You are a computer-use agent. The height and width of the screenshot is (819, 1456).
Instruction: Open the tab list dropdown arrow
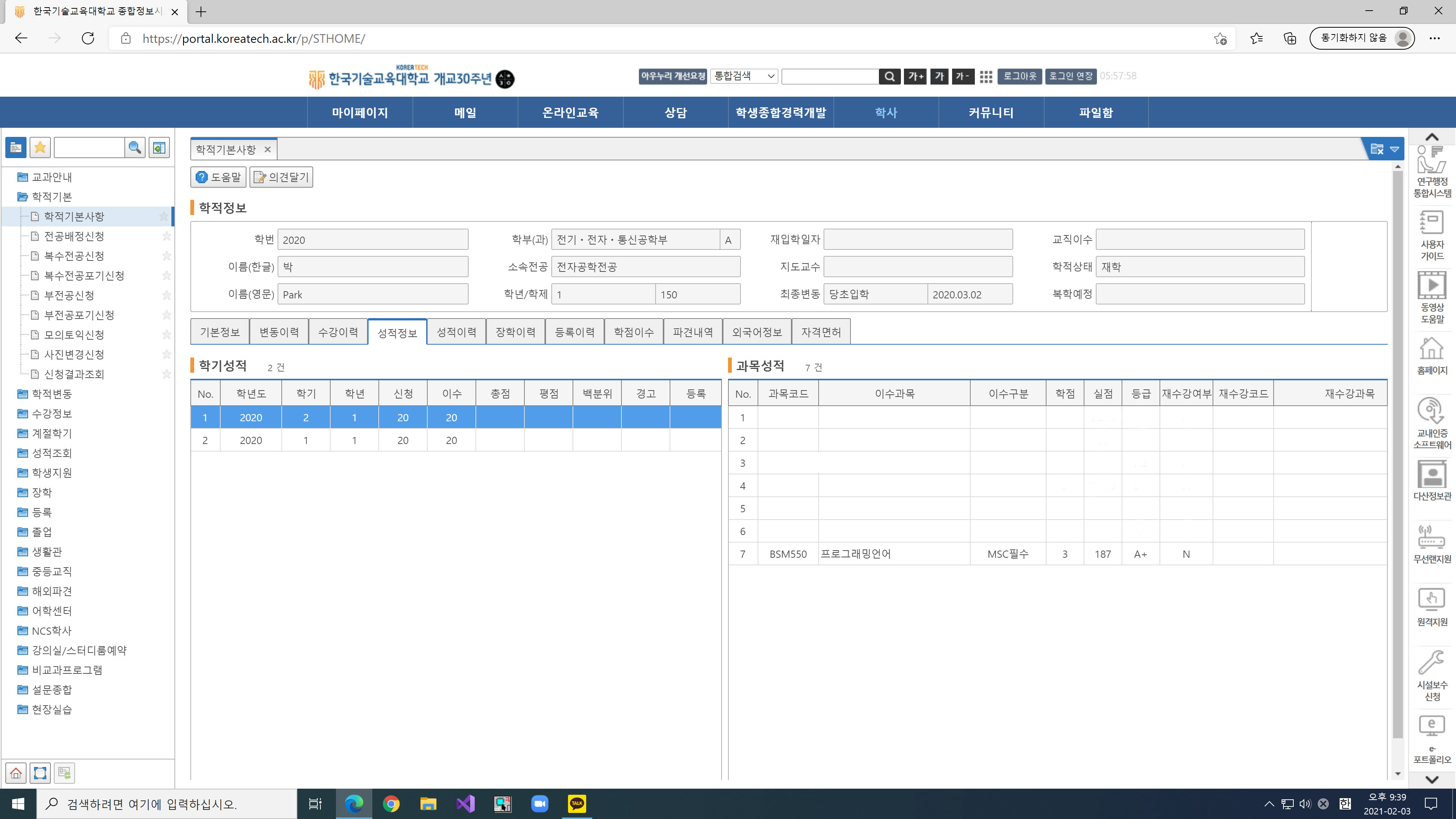(1395, 149)
